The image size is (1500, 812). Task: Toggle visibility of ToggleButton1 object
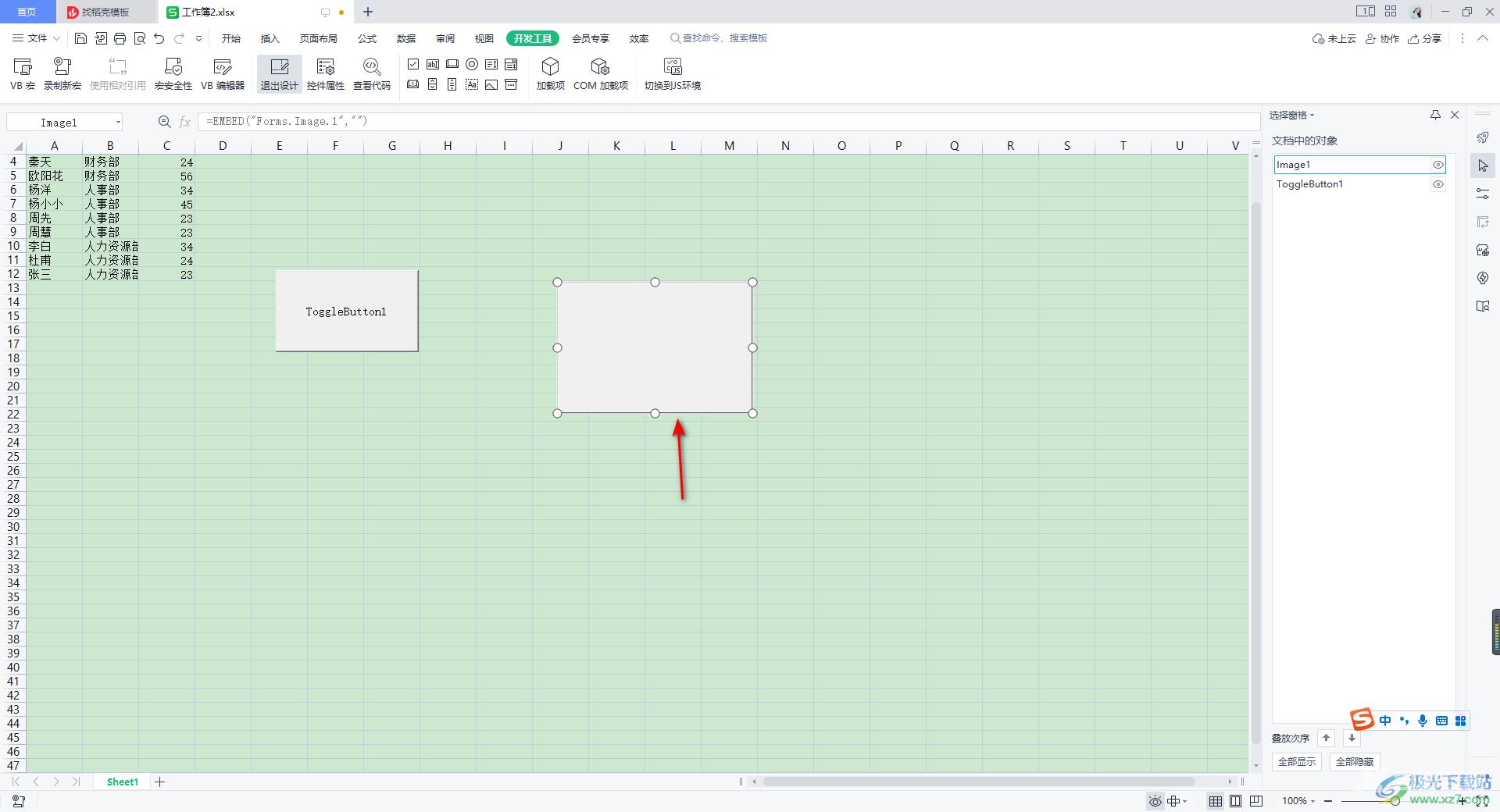pos(1437,184)
